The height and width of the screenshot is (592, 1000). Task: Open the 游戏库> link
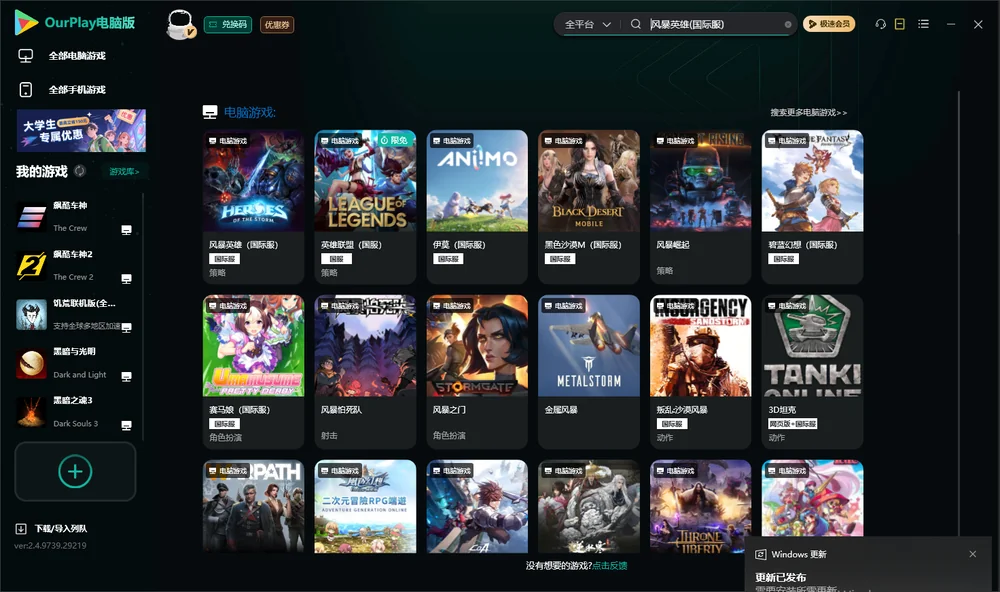point(124,172)
